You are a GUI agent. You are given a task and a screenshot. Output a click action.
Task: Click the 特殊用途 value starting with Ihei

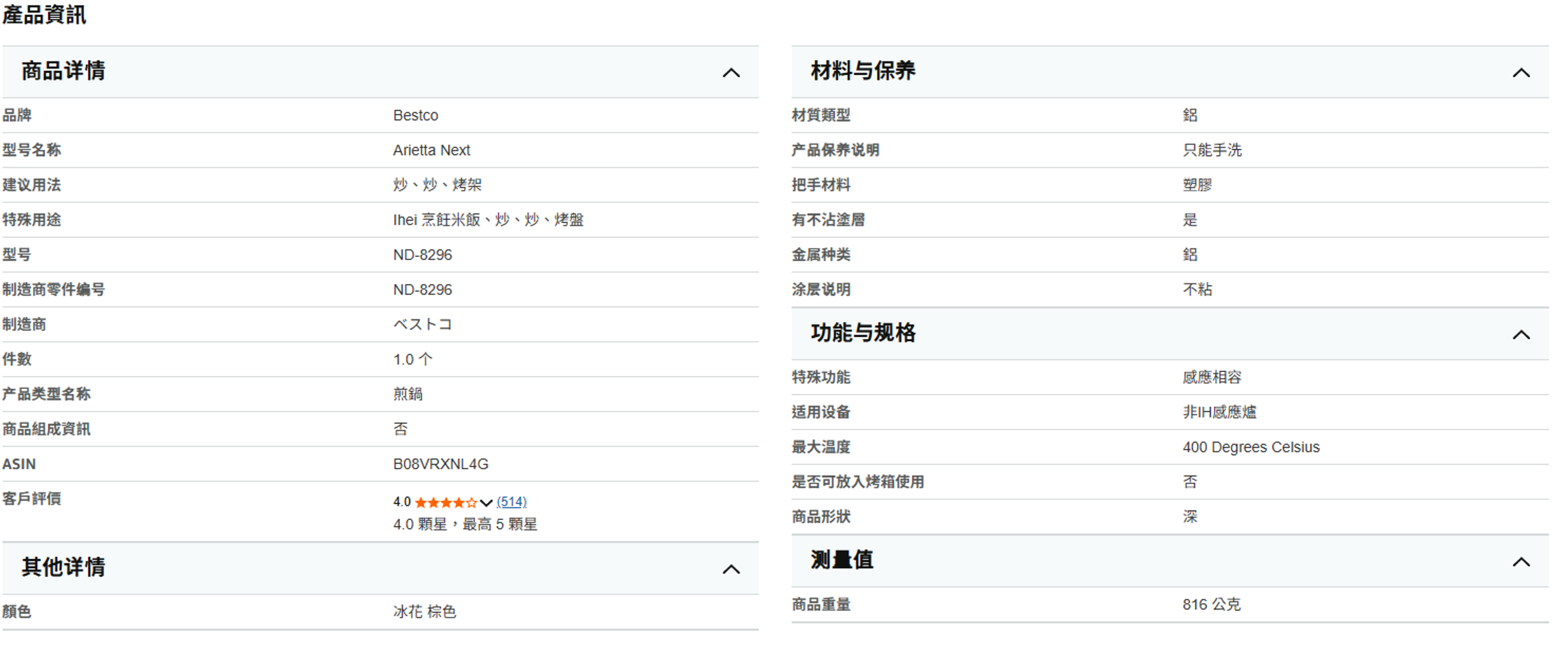tap(488, 220)
